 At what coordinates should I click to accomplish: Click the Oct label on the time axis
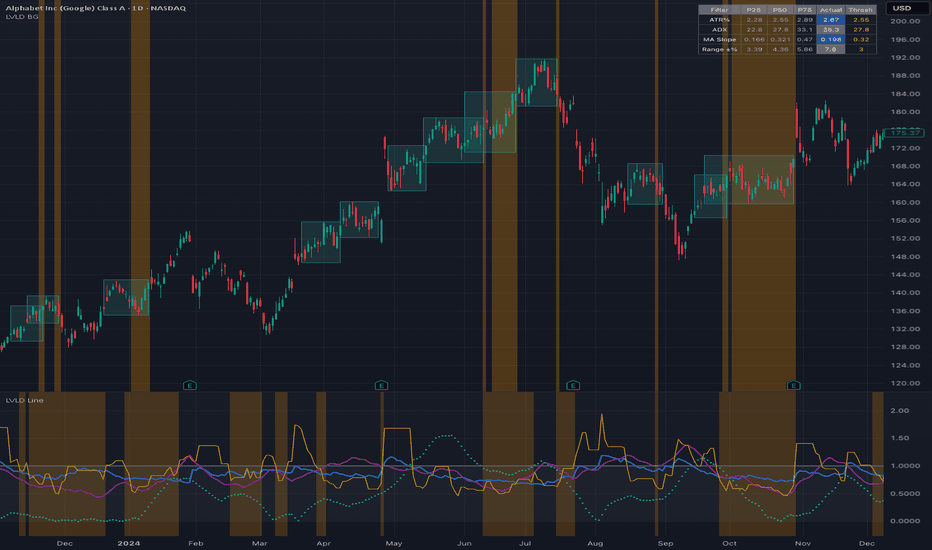(729, 543)
